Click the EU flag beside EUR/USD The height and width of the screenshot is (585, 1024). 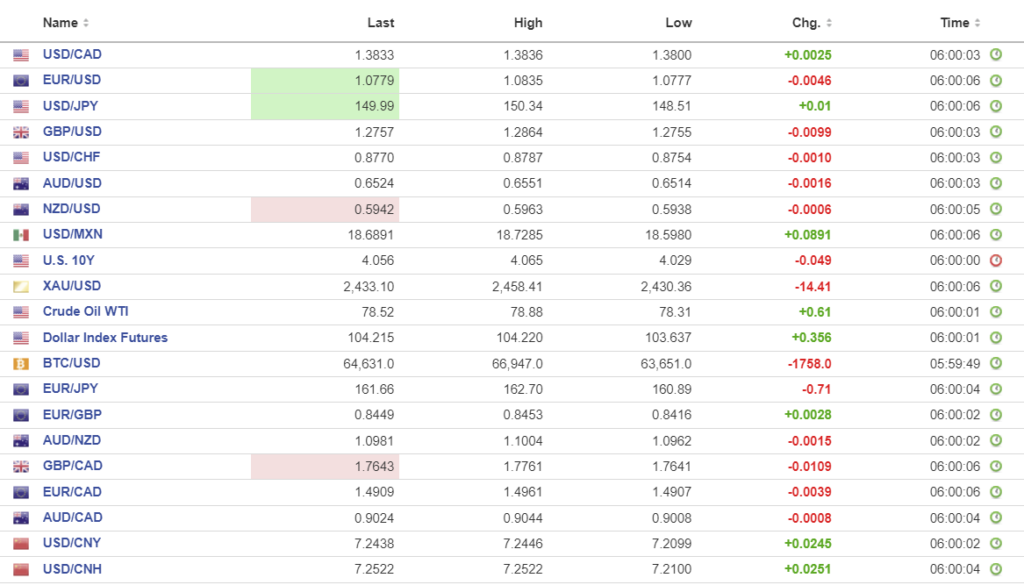click(x=21, y=81)
